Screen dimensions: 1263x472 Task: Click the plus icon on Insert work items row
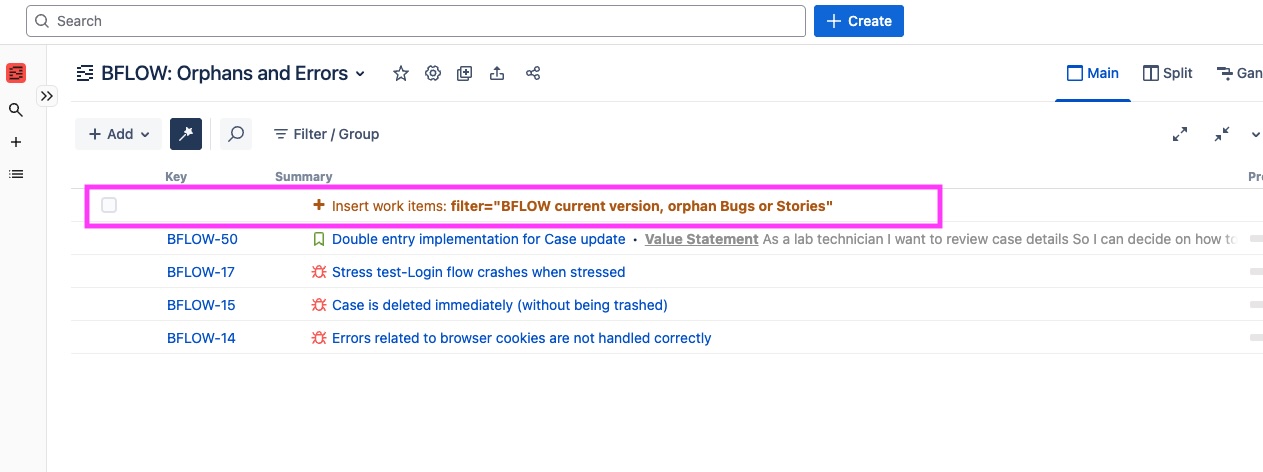[319, 205]
